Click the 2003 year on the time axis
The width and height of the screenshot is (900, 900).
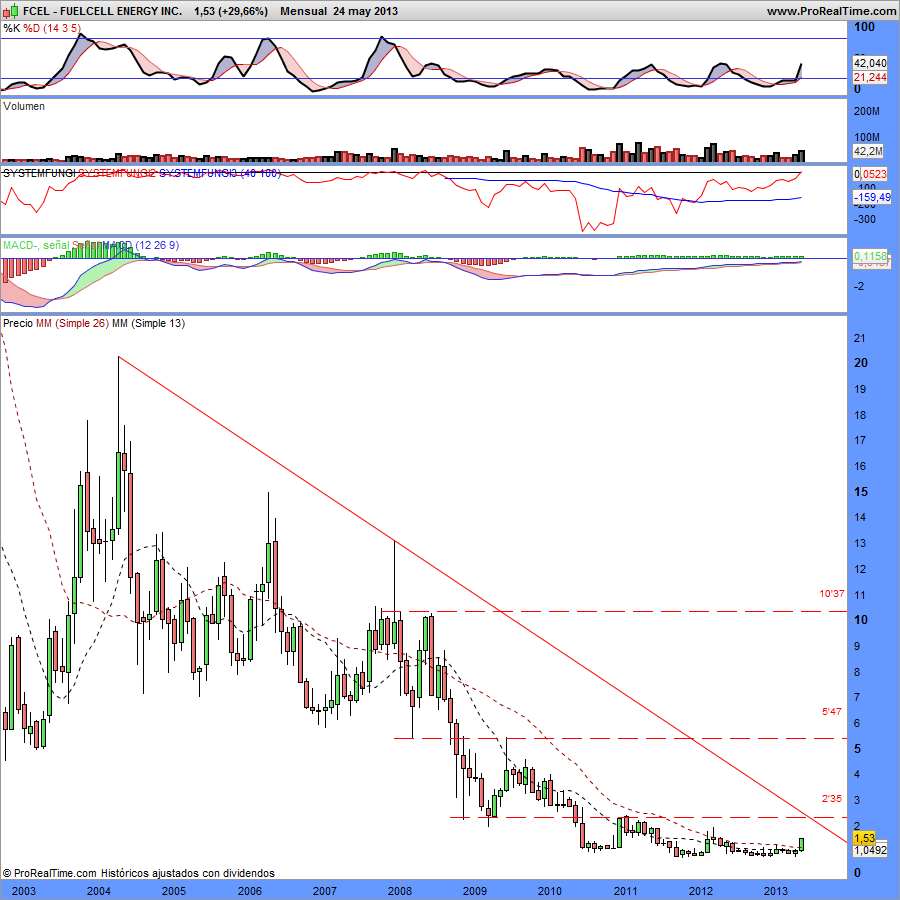[x=24, y=891]
